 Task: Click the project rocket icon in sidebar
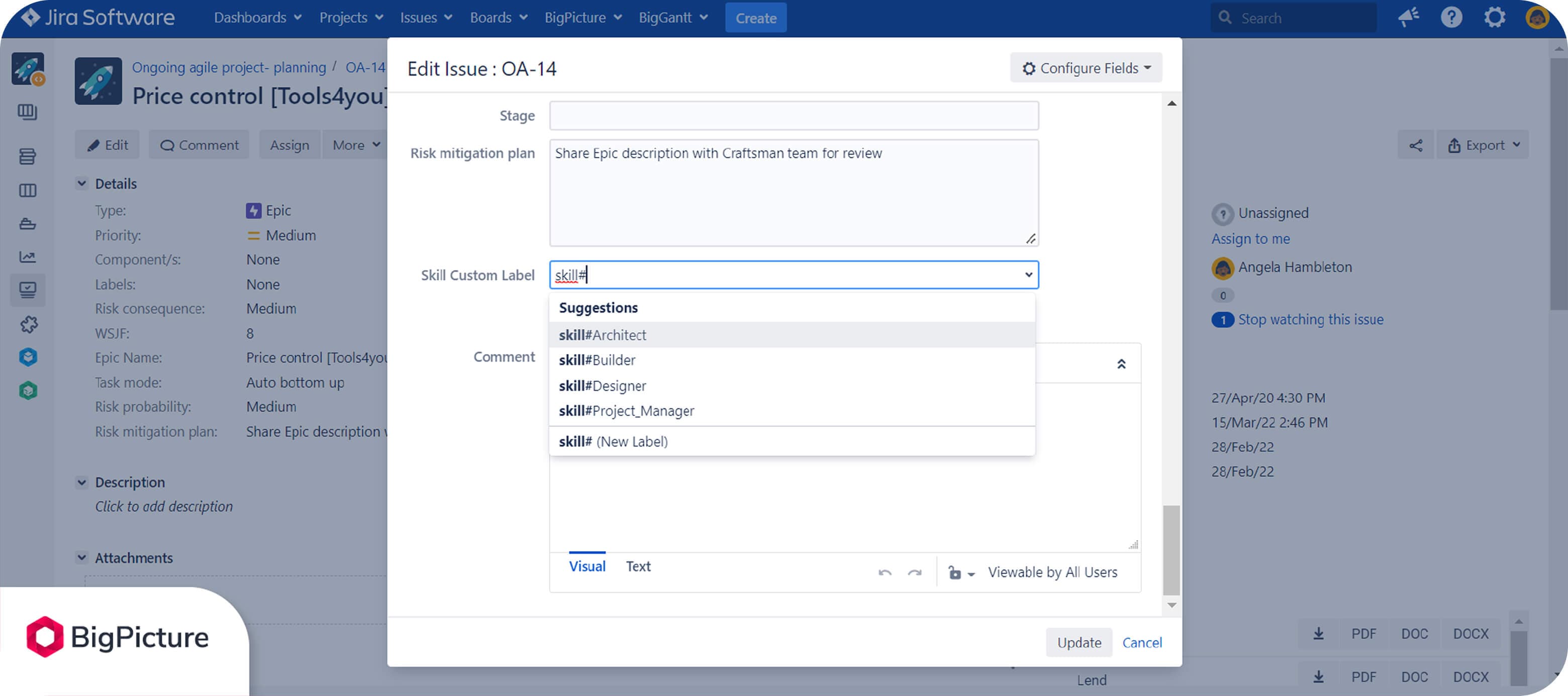tap(28, 69)
